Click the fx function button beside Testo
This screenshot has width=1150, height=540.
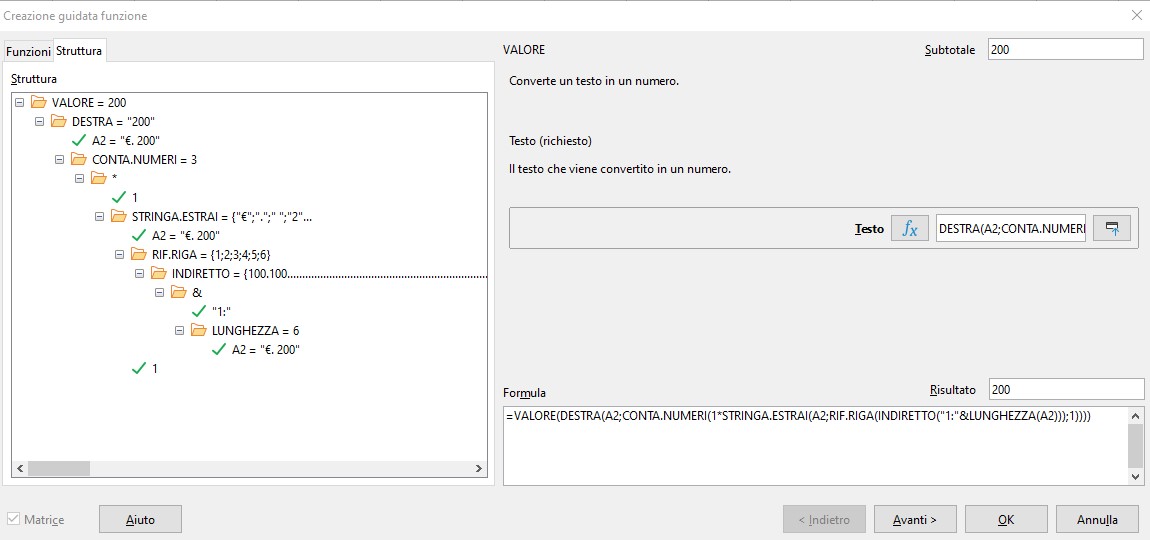click(909, 229)
